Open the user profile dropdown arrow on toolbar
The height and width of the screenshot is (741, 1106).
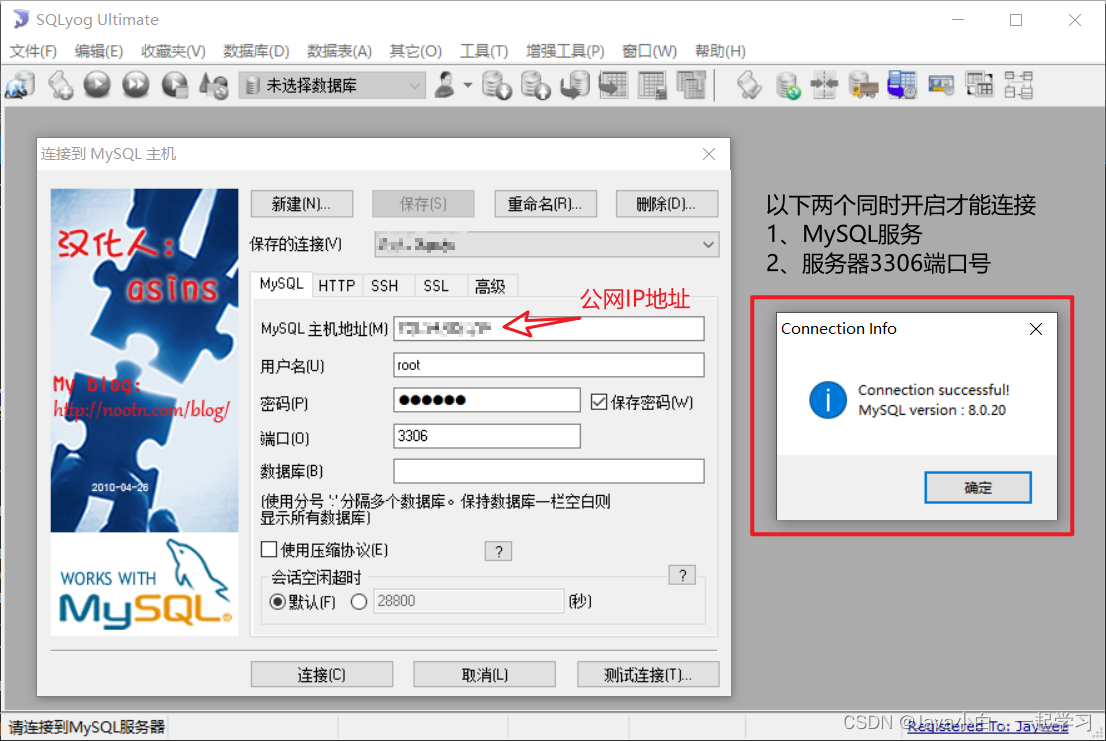pos(466,86)
